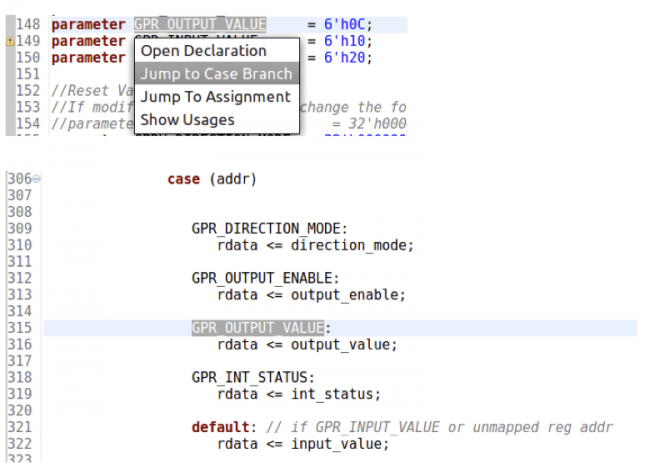The image size is (650, 468).
Task: Click the warning marker on line 149
Action: 10,41
